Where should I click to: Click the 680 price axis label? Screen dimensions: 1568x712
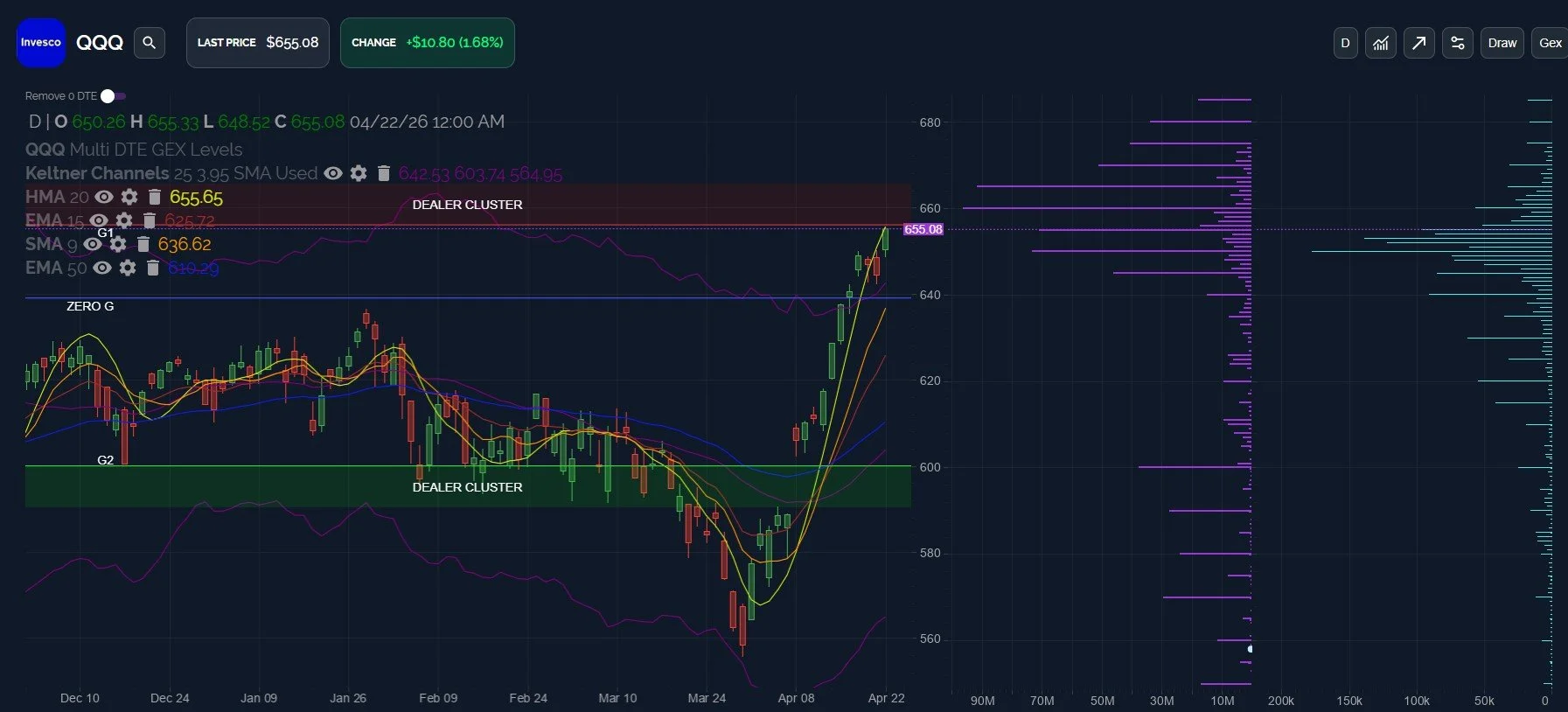(930, 122)
